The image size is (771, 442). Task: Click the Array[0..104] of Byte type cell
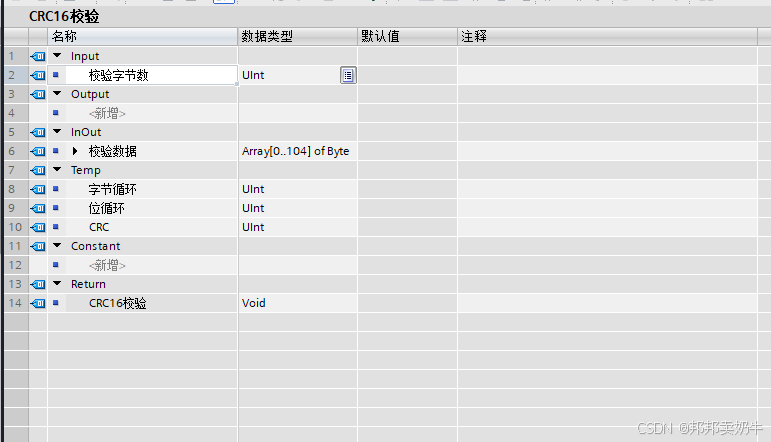pos(297,151)
